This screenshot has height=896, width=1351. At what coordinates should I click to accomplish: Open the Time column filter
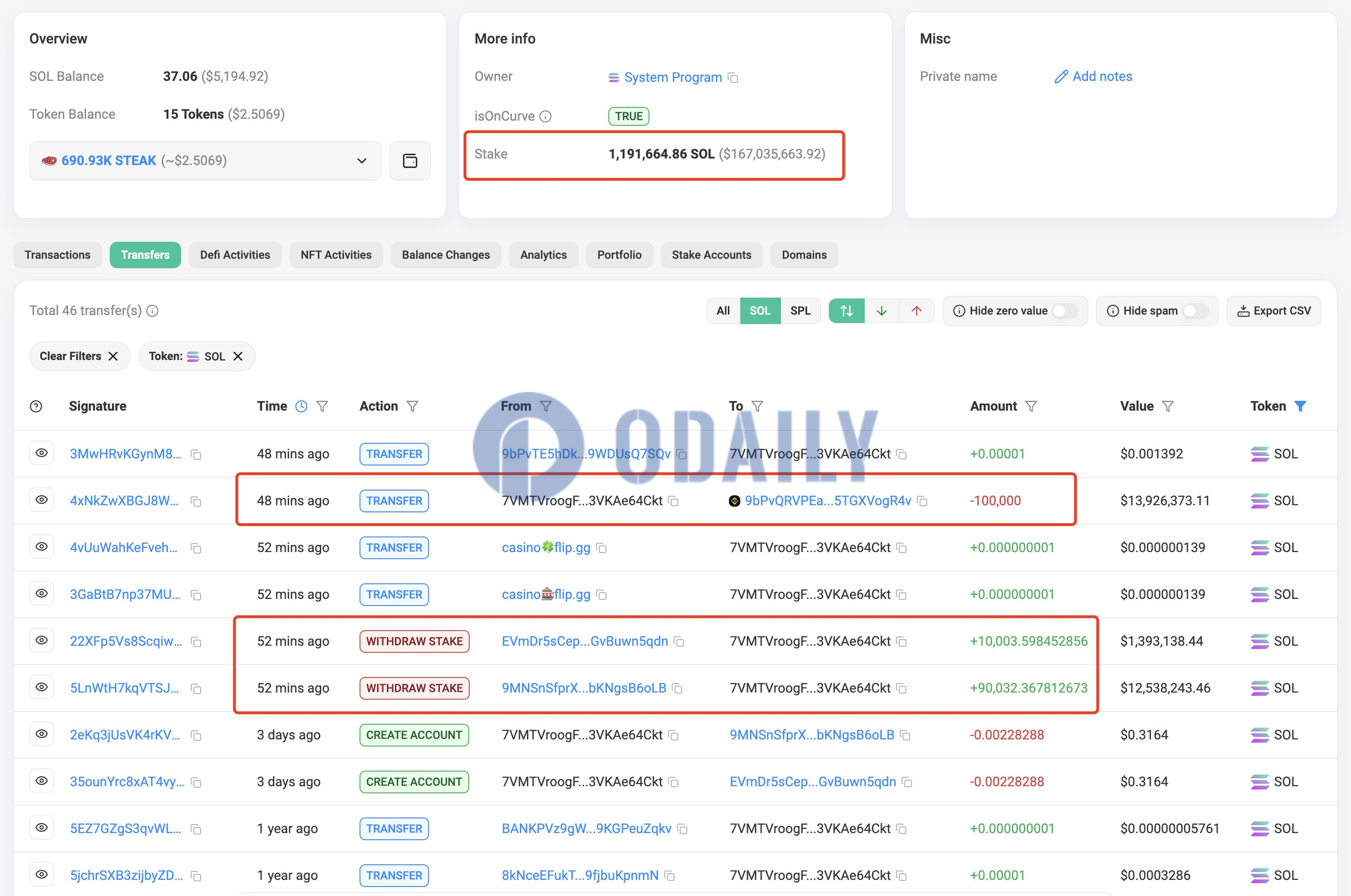[x=322, y=406]
